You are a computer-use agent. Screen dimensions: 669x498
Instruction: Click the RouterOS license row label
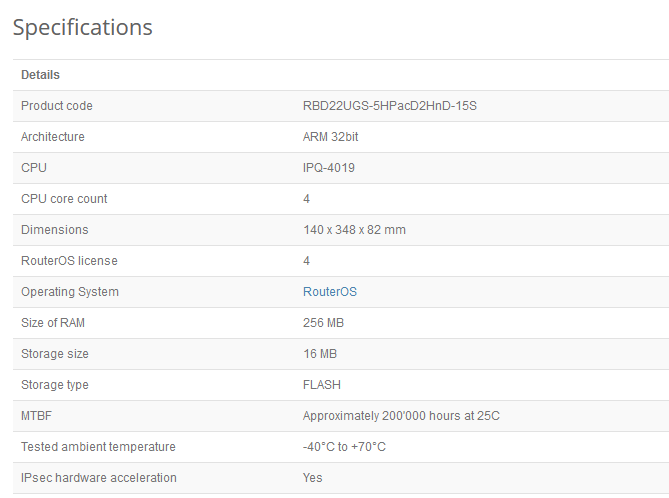click(69, 261)
